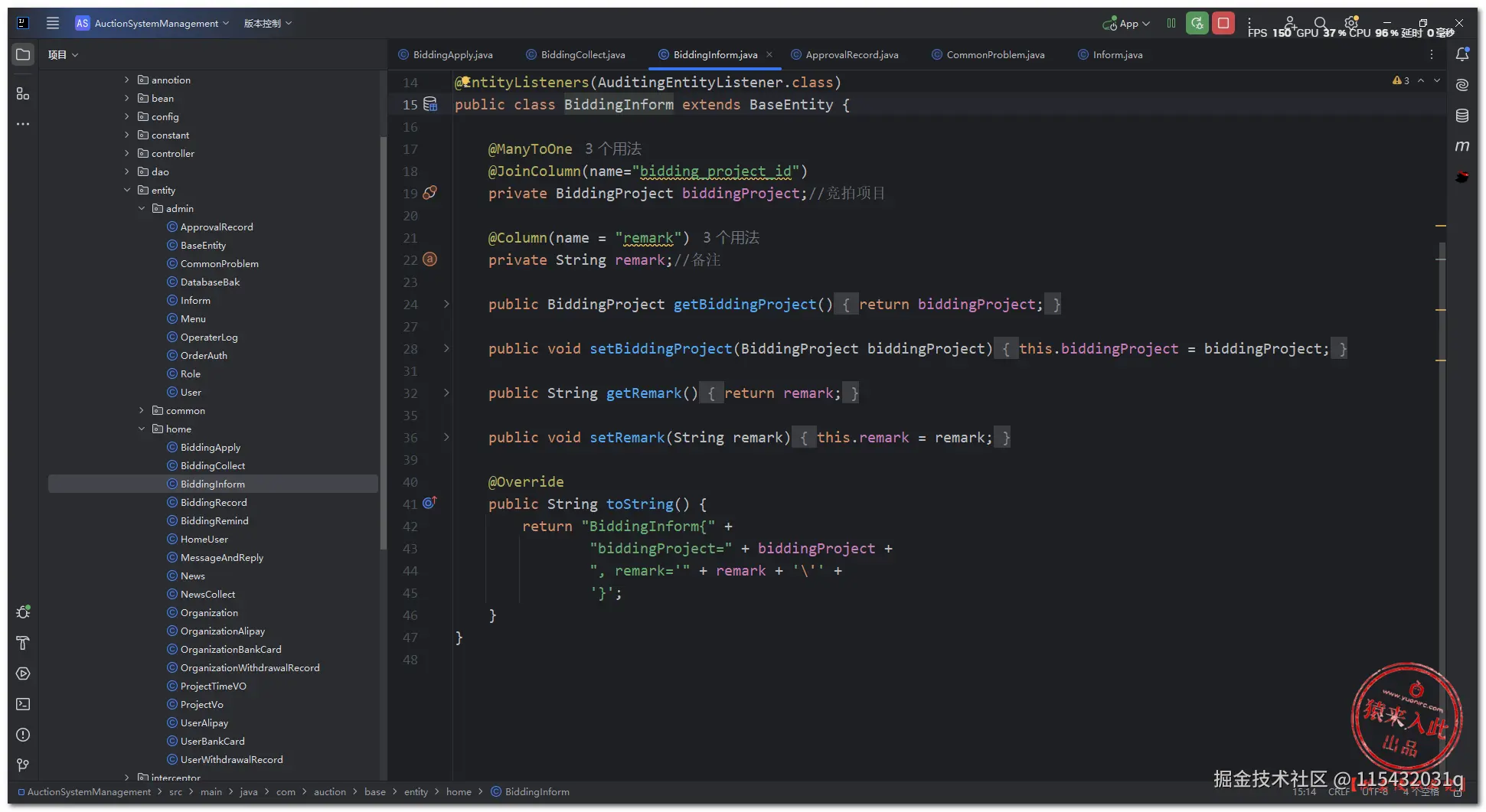Screen dimensions: 1486x812
Task: Open more run actions vertical dots menu
Action: 1249,23
